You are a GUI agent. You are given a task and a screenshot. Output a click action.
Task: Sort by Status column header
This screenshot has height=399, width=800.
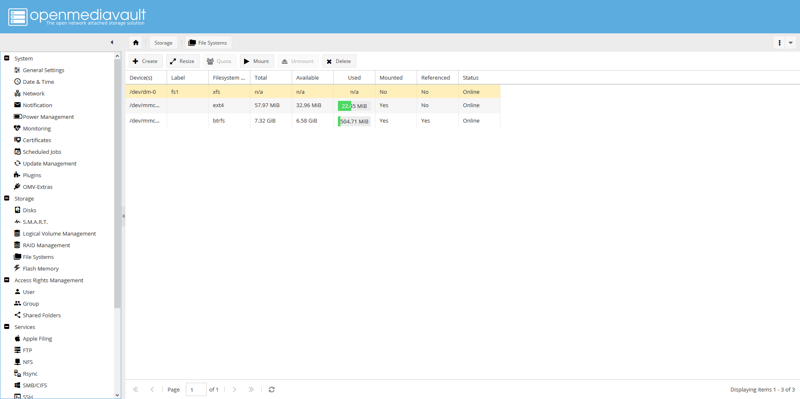coord(479,78)
